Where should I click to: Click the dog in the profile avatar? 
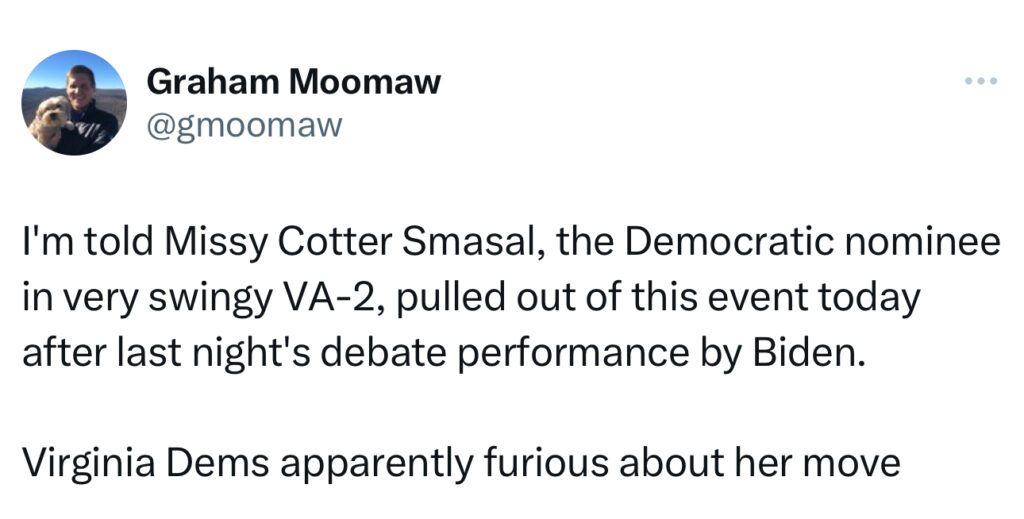[50, 120]
